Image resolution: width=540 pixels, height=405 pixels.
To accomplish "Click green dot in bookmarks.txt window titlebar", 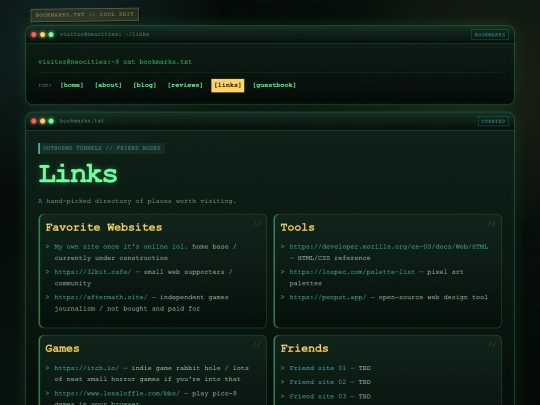I will (x=51, y=121).
